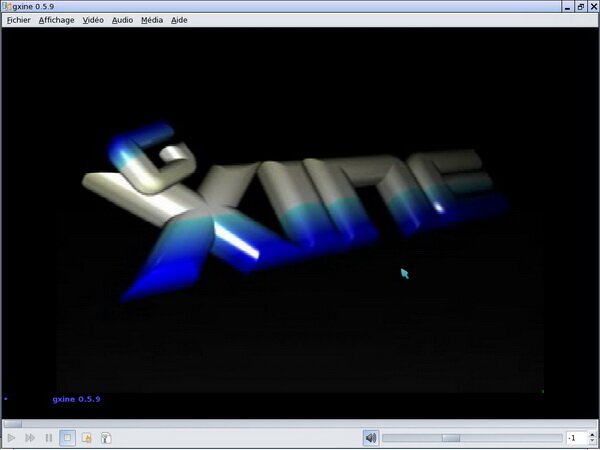Screen dimensions: 600x450
Task: Toggle mute with the speaker icon
Action: click(371, 438)
